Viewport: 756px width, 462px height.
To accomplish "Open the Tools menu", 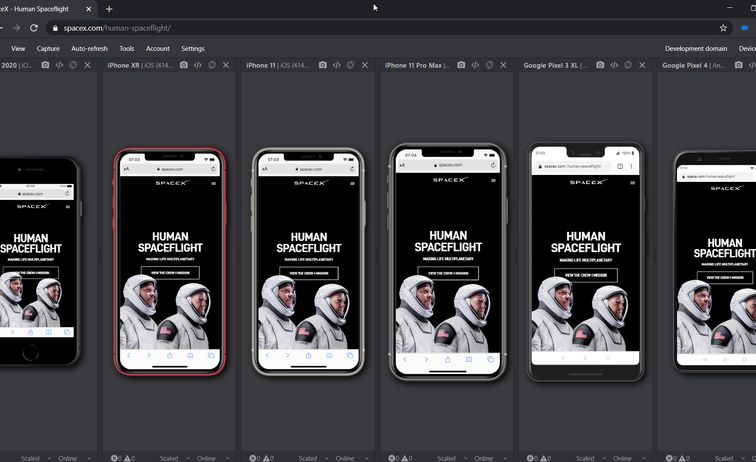I will 126,48.
